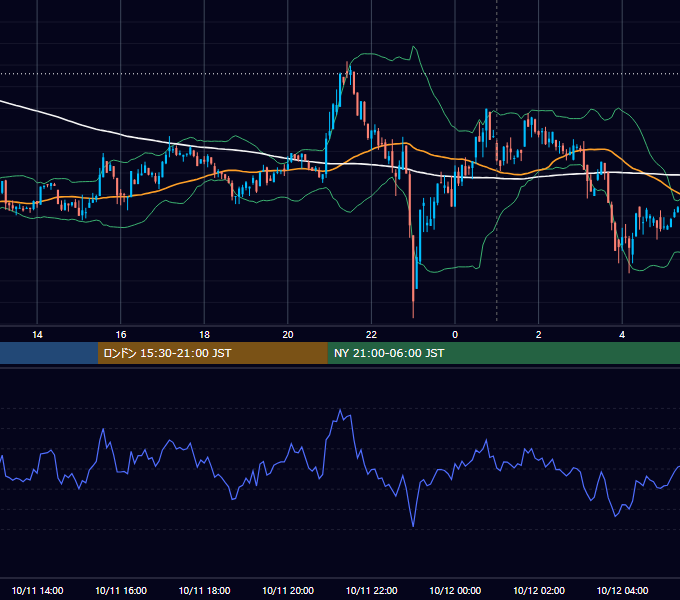Viewport: 680px width, 600px height.
Task: Click the hour label 22 on upper axis
Action: click(371, 335)
